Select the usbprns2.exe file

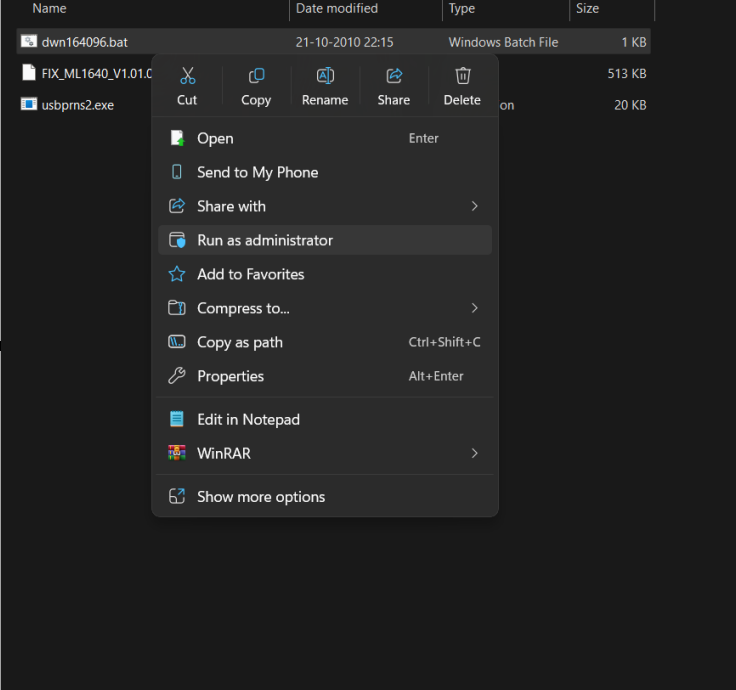pos(77,104)
